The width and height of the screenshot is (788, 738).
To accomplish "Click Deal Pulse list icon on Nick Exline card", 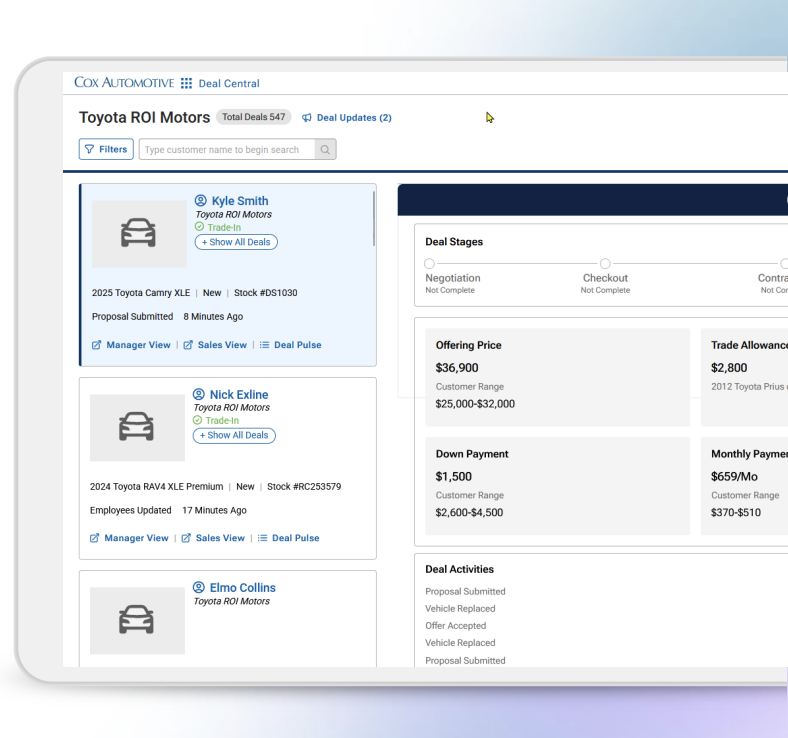I will tap(262, 538).
